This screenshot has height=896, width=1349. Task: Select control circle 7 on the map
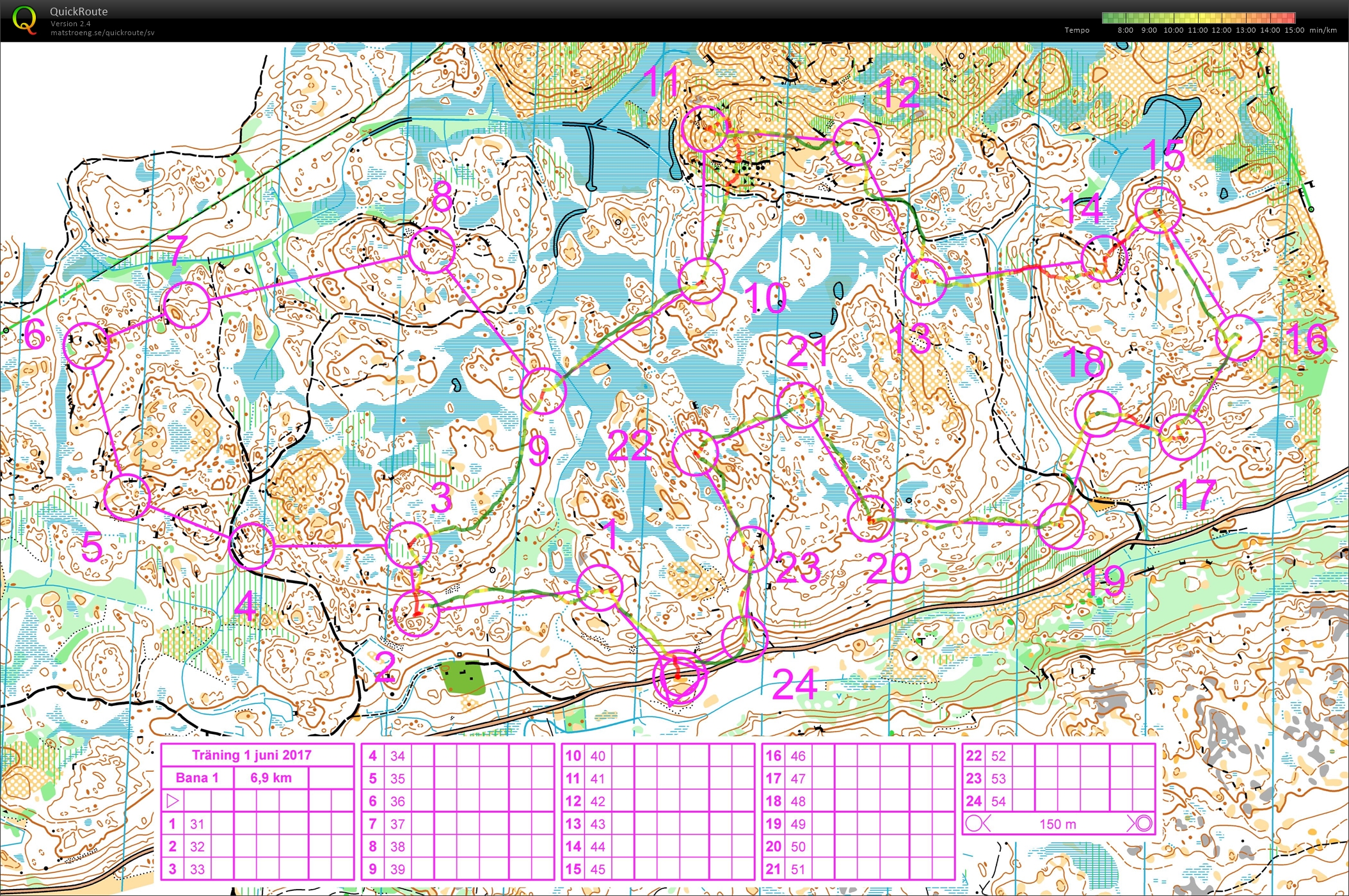tap(187, 305)
